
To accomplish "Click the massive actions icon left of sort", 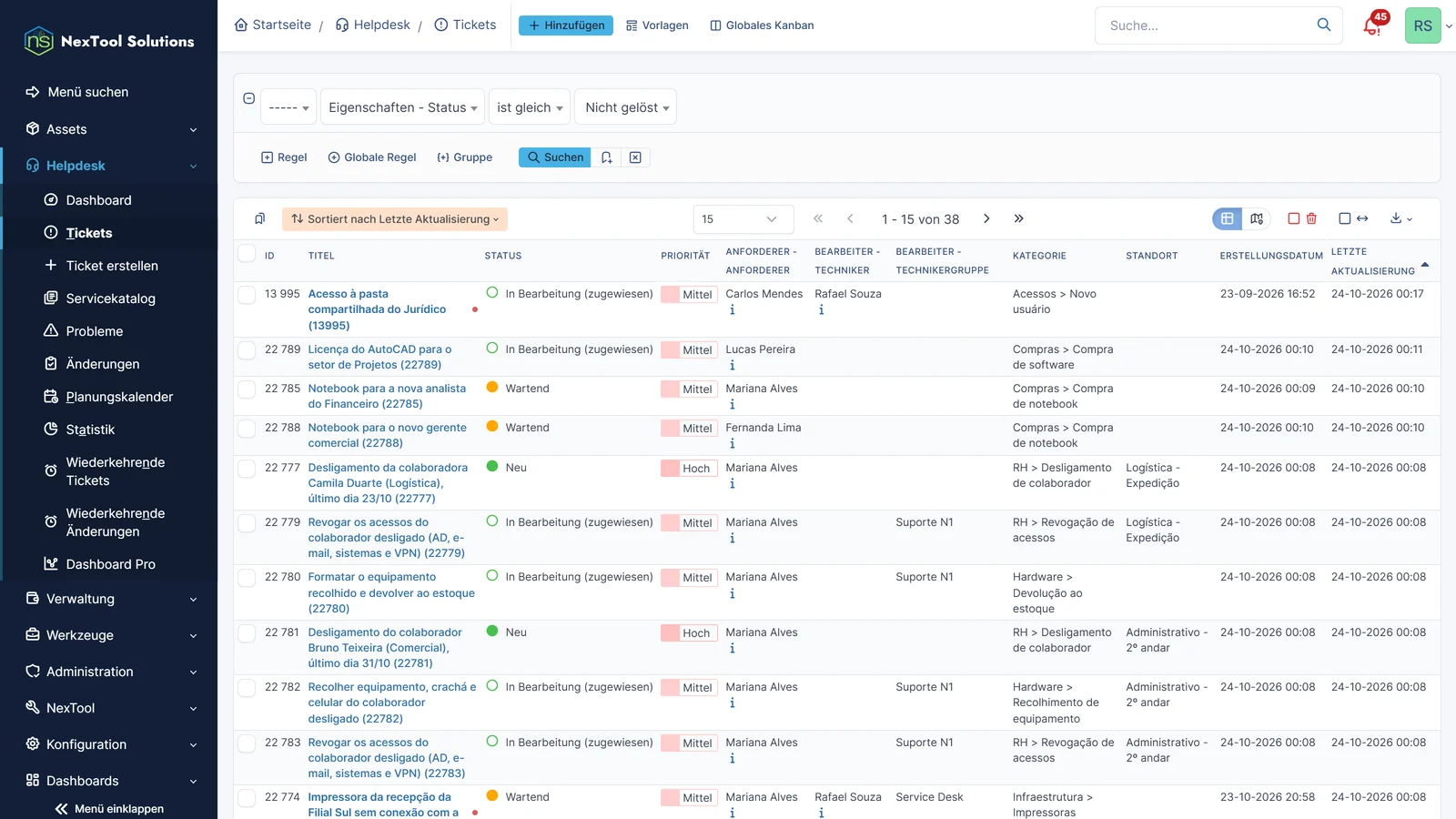I will click(x=259, y=218).
